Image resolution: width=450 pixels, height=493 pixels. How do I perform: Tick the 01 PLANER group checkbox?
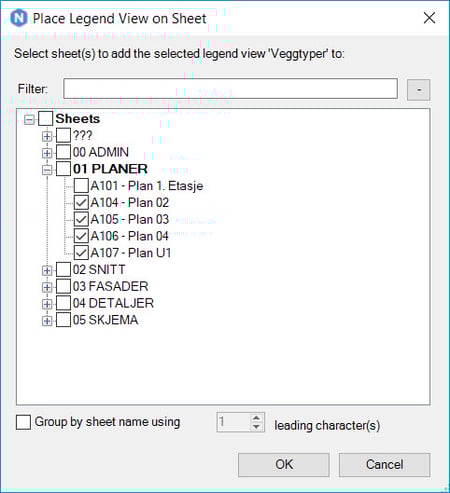point(63,169)
